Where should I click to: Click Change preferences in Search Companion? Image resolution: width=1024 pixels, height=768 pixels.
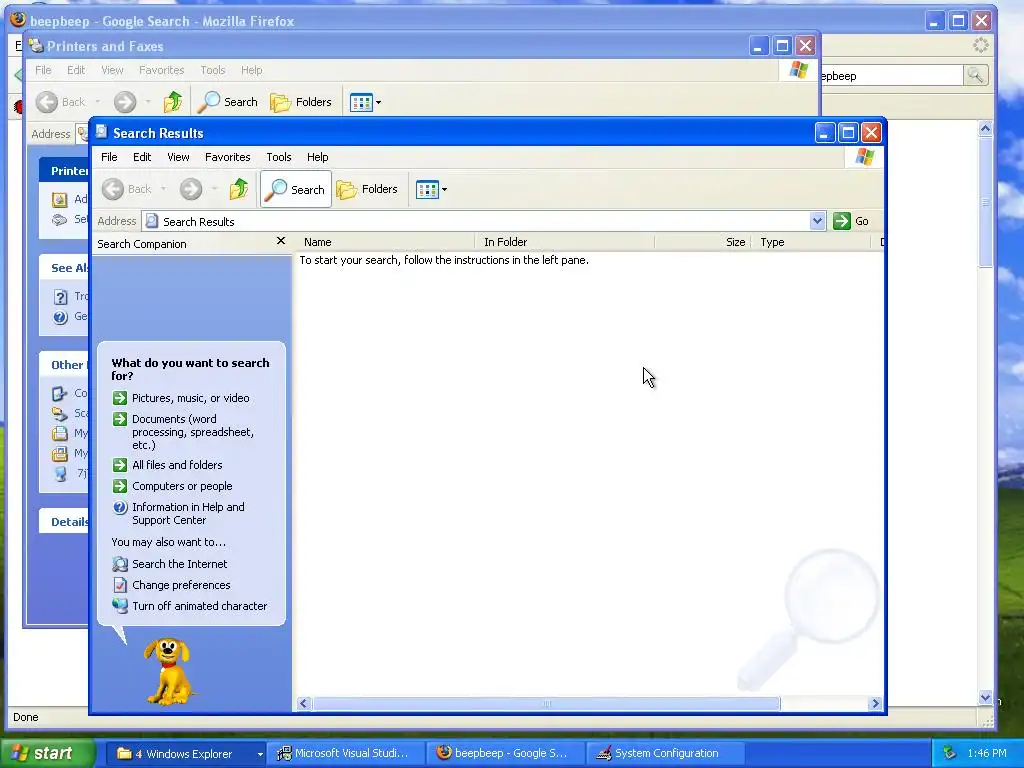coord(181,585)
